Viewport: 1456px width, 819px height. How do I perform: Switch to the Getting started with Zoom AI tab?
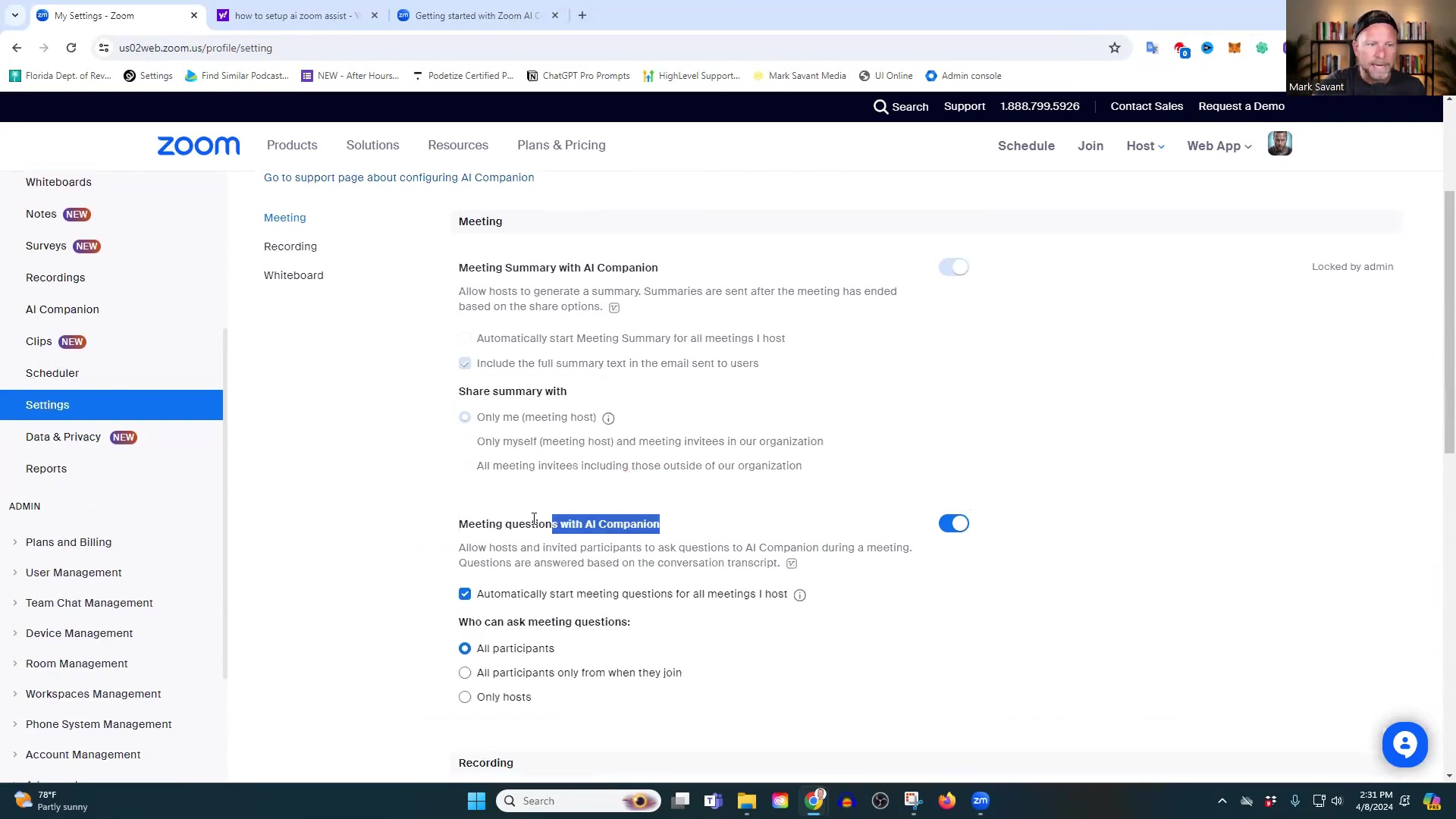click(478, 15)
